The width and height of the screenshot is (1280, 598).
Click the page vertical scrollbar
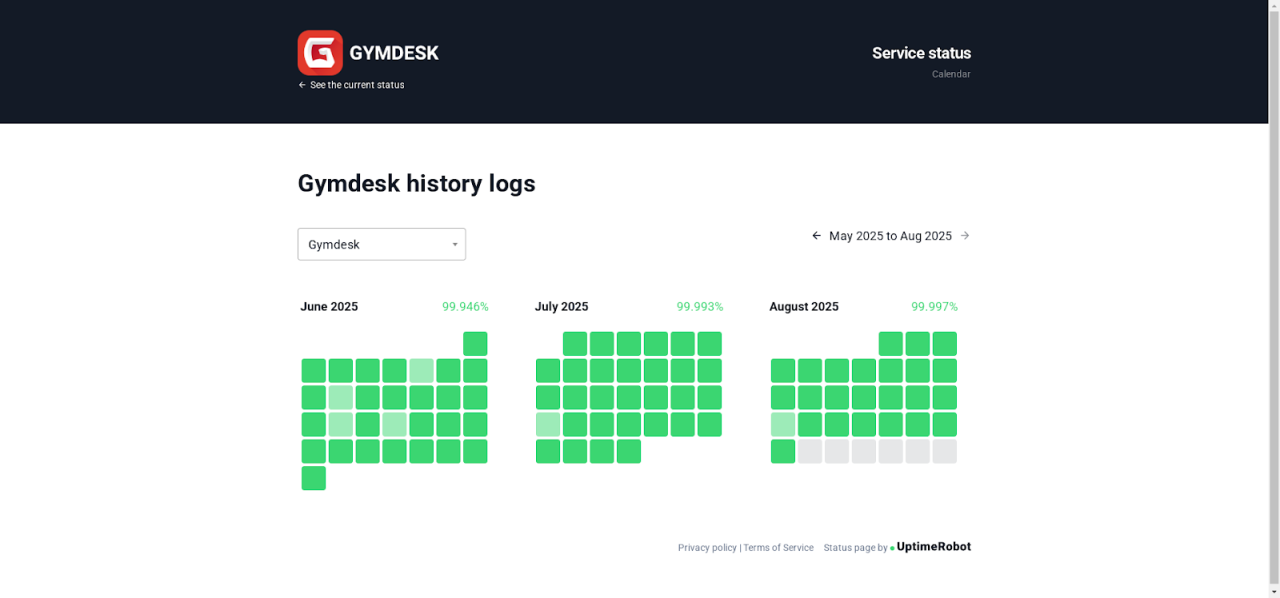click(x=1274, y=299)
